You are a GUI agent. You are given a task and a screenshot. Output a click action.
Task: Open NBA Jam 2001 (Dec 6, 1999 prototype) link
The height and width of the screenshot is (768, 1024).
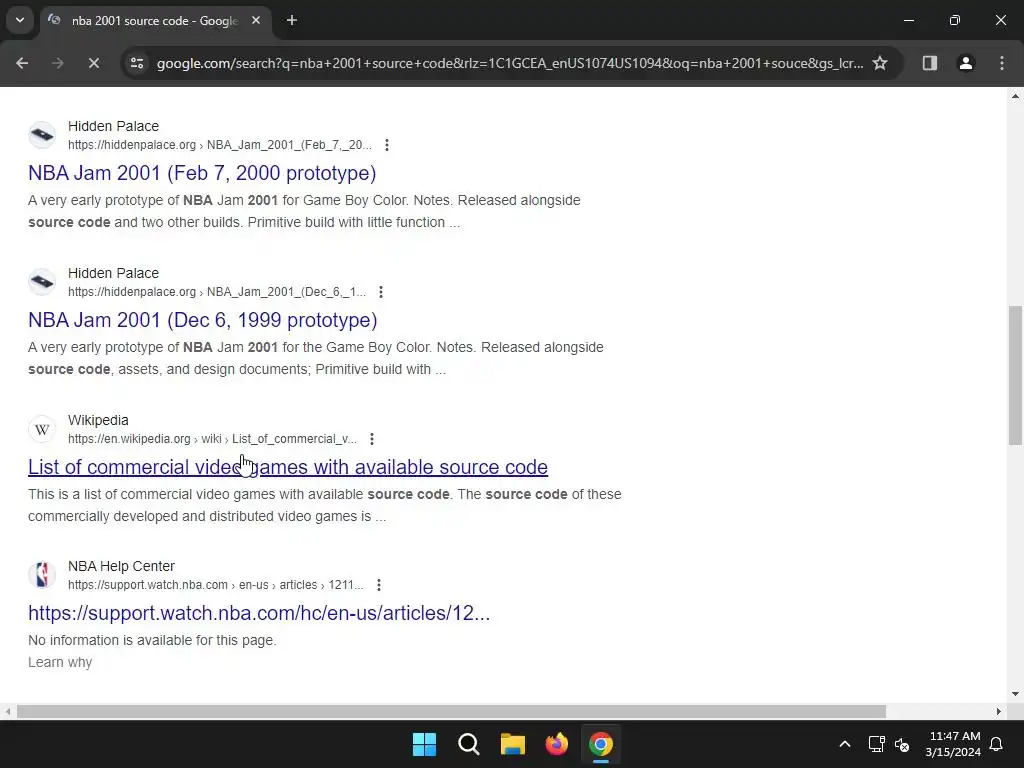point(202,320)
